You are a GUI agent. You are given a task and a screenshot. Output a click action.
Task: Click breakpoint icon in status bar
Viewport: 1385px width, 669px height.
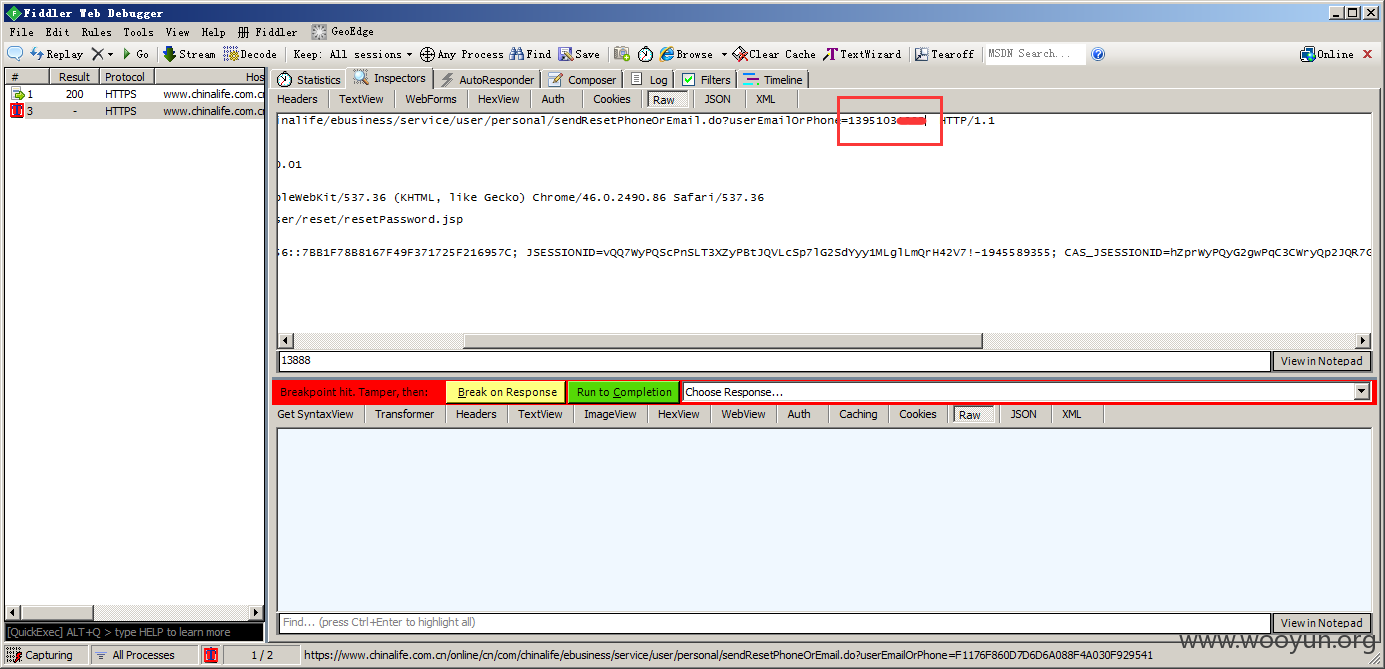point(211,655)
